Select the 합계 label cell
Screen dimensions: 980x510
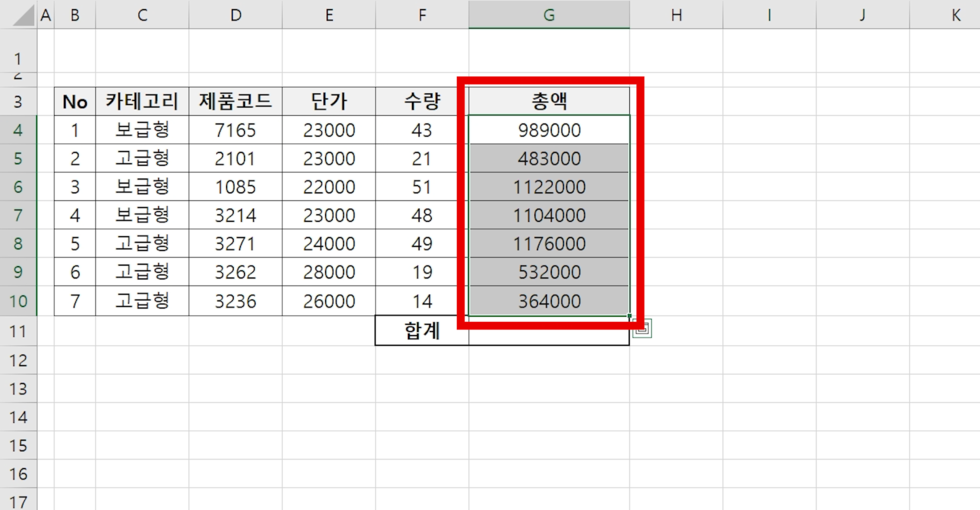tap(422, 331)
